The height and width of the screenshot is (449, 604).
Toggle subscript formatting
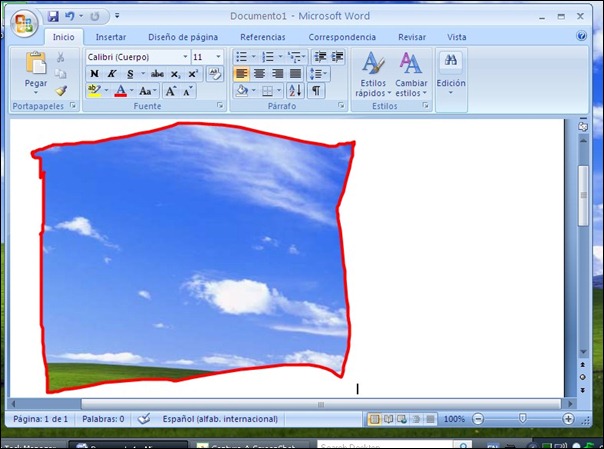tap(175, 74)
